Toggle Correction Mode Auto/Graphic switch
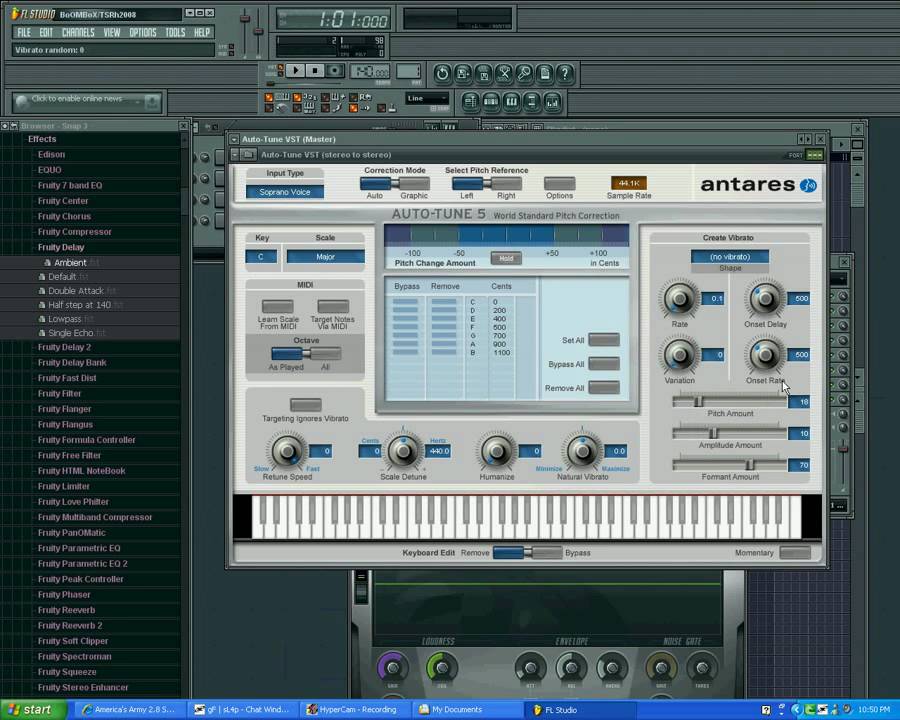This screenshot has width=900, height=720. click(395, 184)
